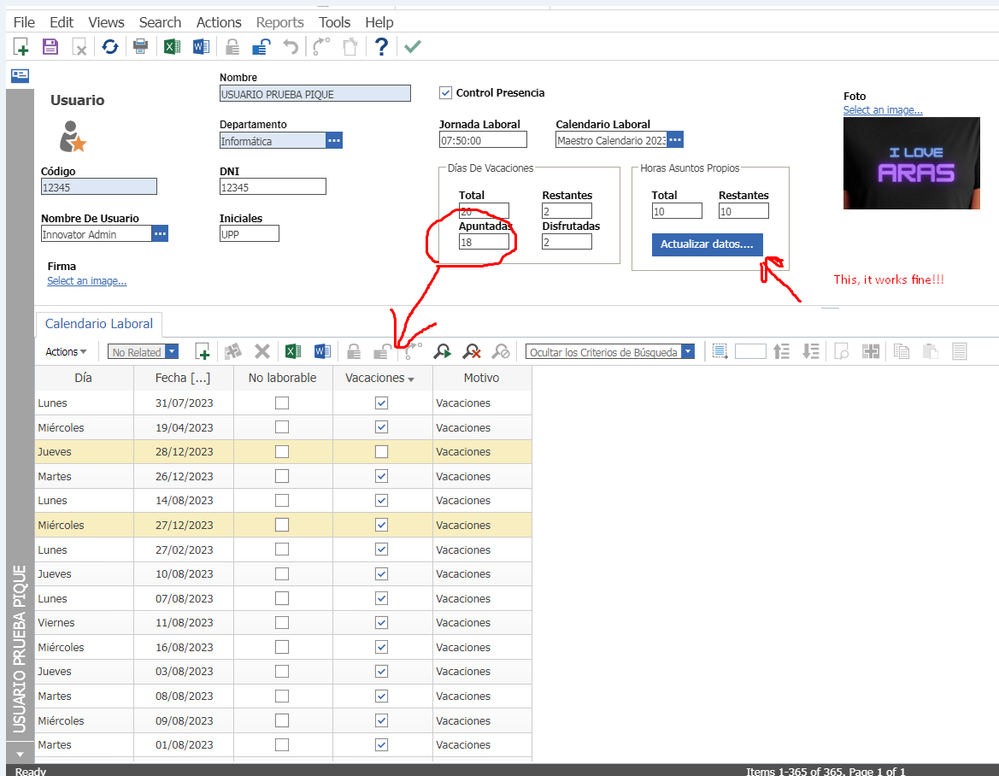Open the Actions dropdown in the relationship toolbar
The height and width of the screenshot is (776, 999).
click(x=66, y=352)
